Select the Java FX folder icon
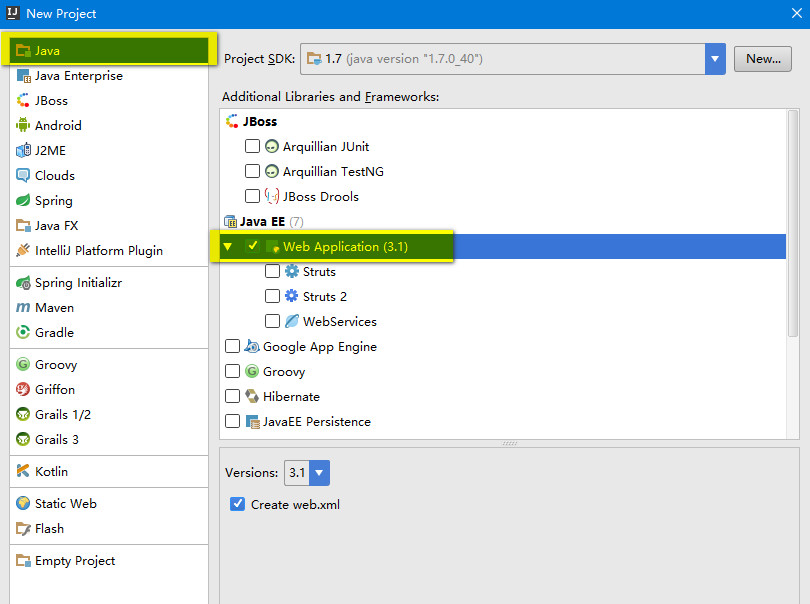The height and width of the screenshot is (604, 810). click(23, 226)
